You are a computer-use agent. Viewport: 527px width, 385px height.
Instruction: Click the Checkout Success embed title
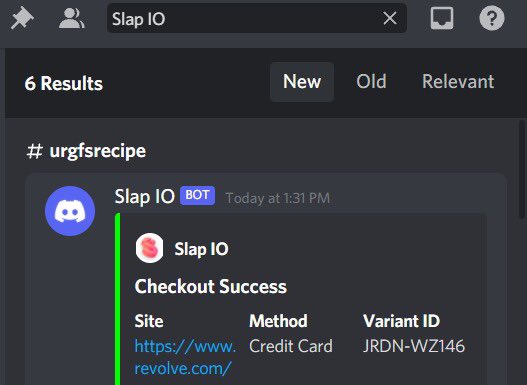(x=211, y=287)
